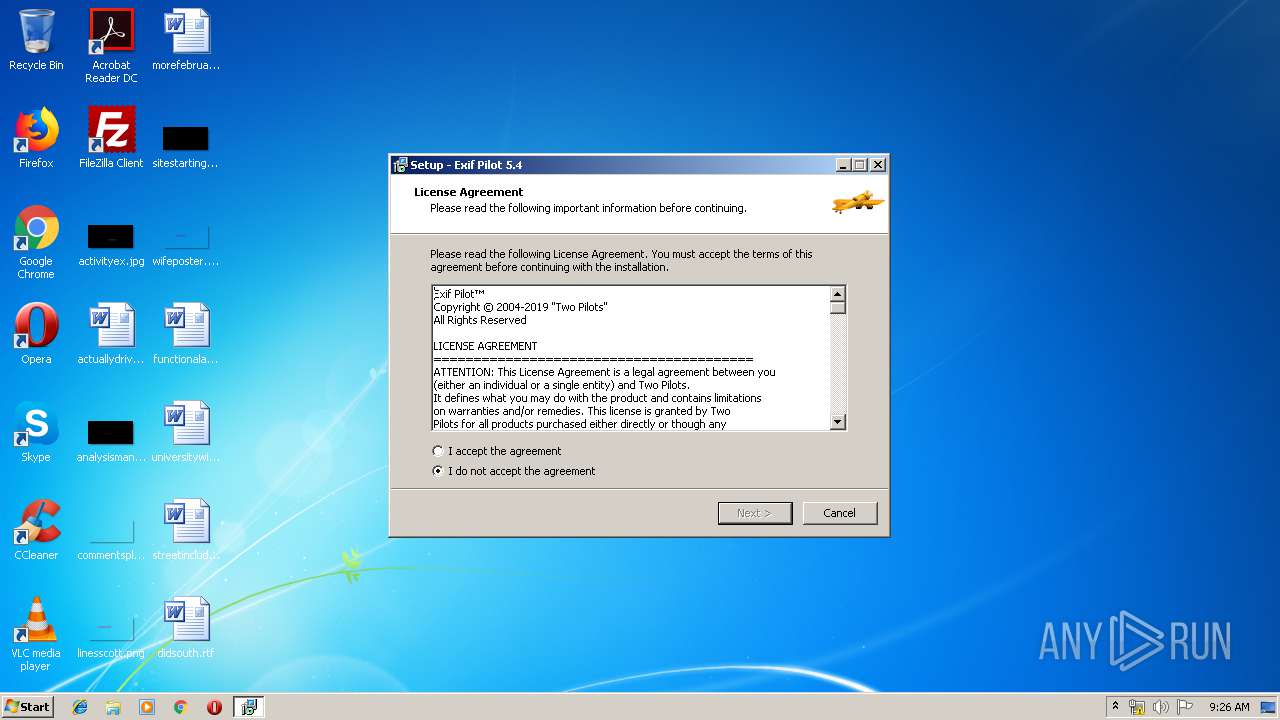Launch Acrobat Reader DC shortcut
Viewport: 1280px width, 720px height.
(x=111, y=46)
